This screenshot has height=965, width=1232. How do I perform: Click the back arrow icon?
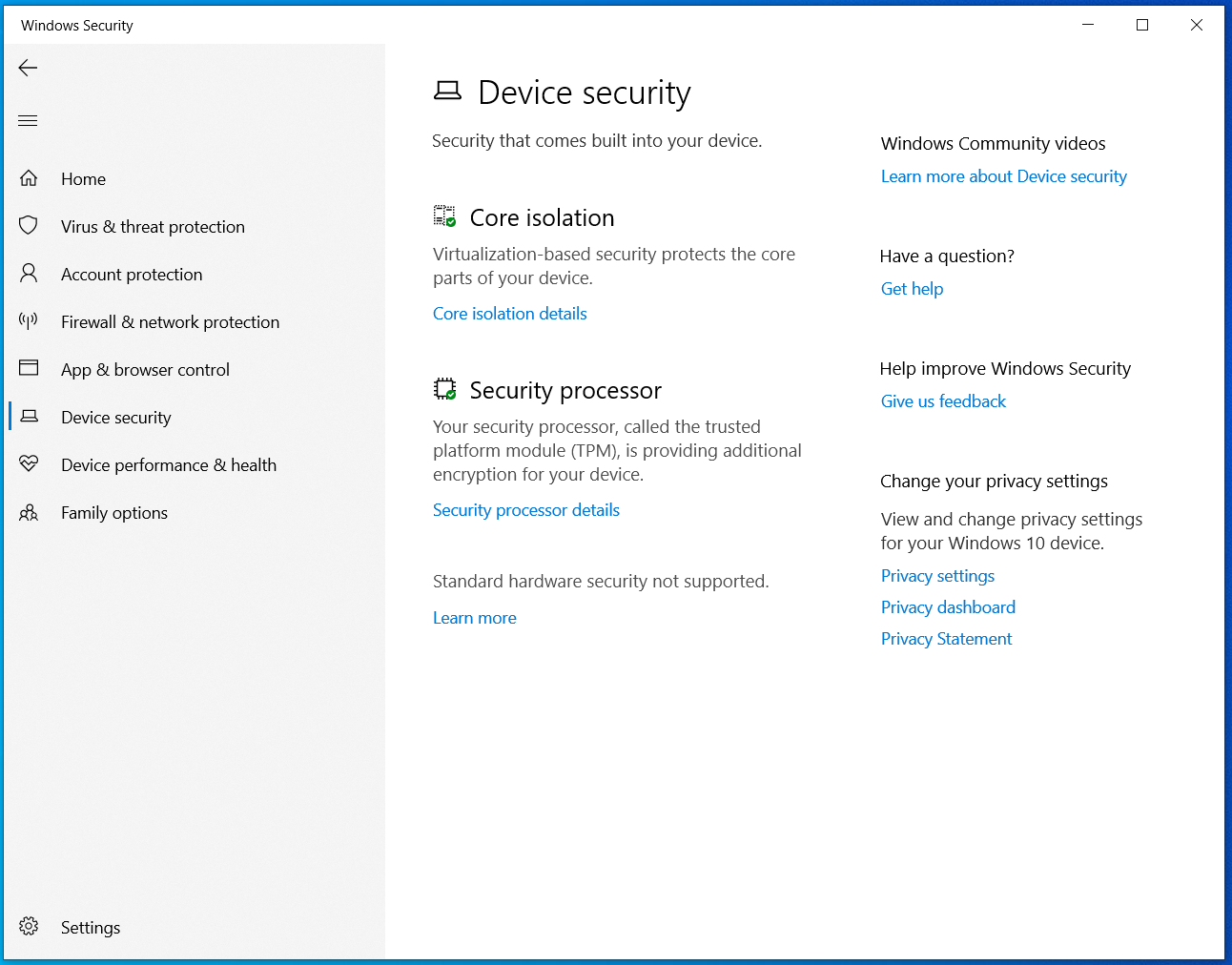(x=28, y=68)
